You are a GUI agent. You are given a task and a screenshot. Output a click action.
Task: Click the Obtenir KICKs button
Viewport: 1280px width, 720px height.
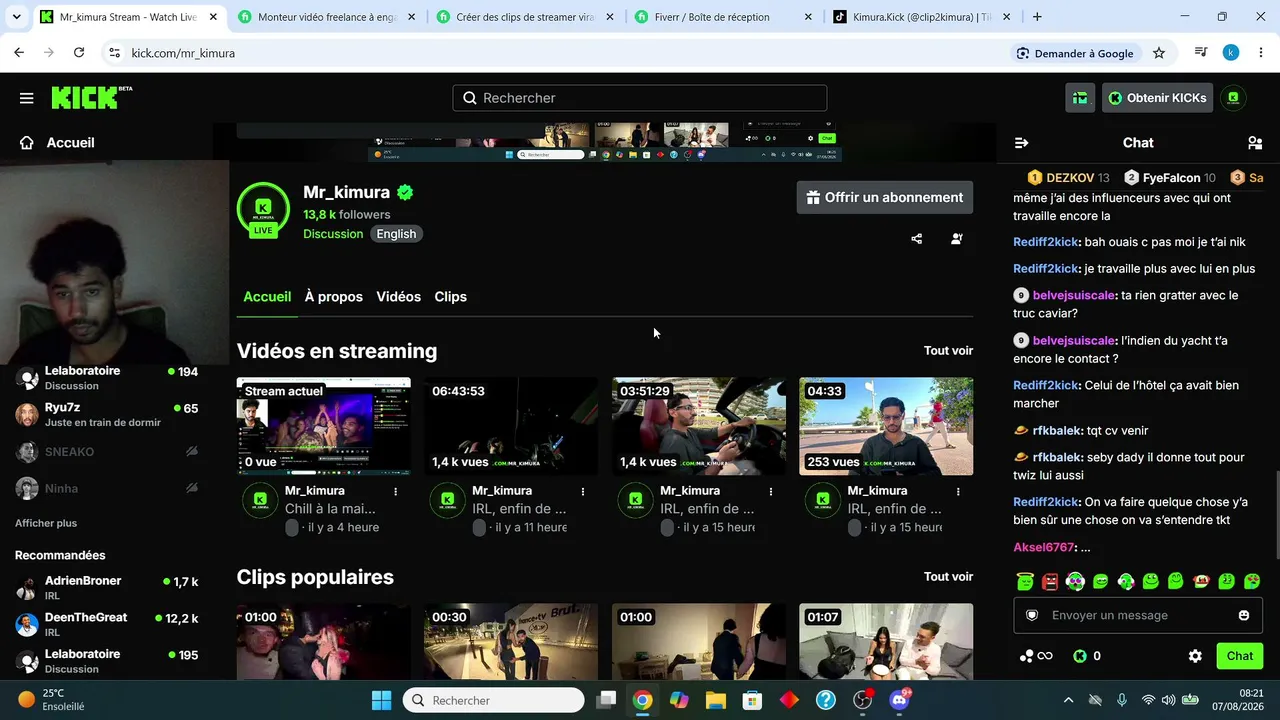point(1157,98)
